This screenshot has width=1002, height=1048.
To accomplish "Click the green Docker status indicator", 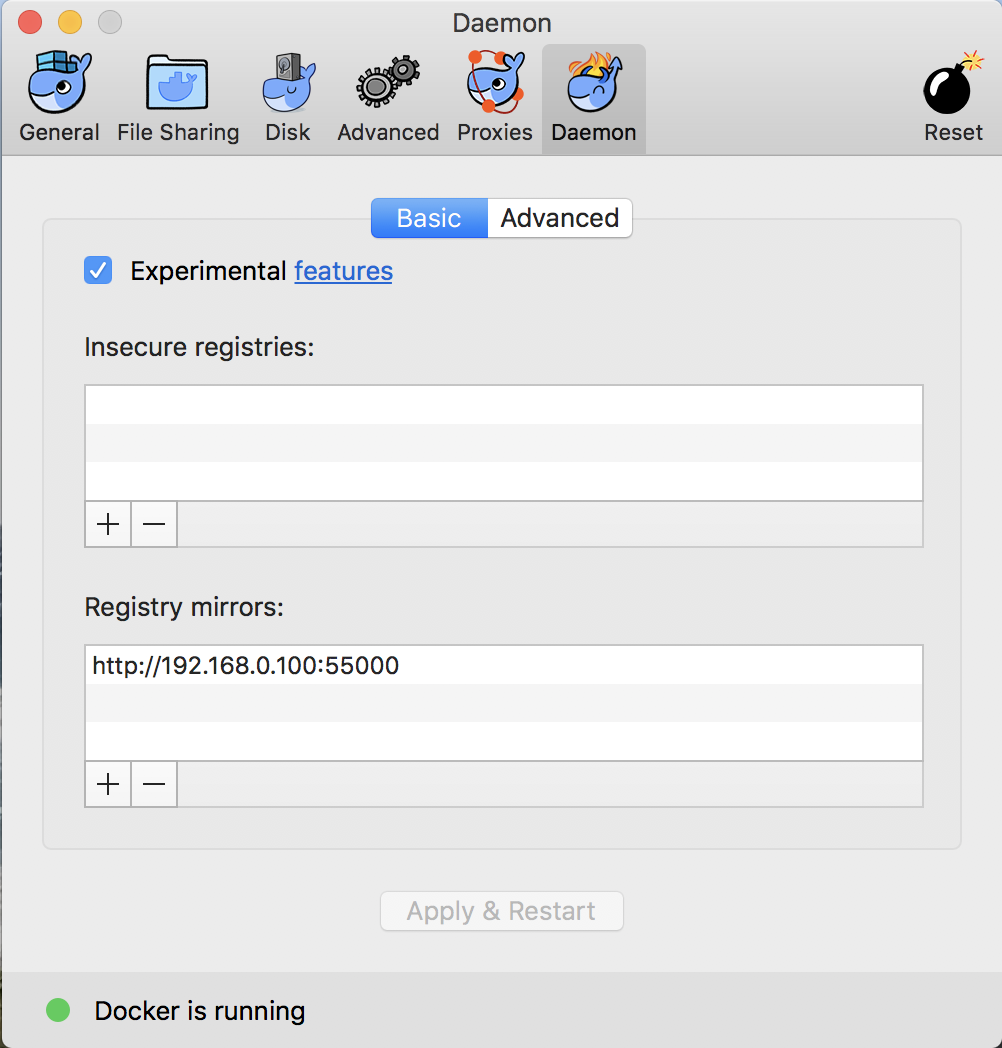I will [58, 1010].
